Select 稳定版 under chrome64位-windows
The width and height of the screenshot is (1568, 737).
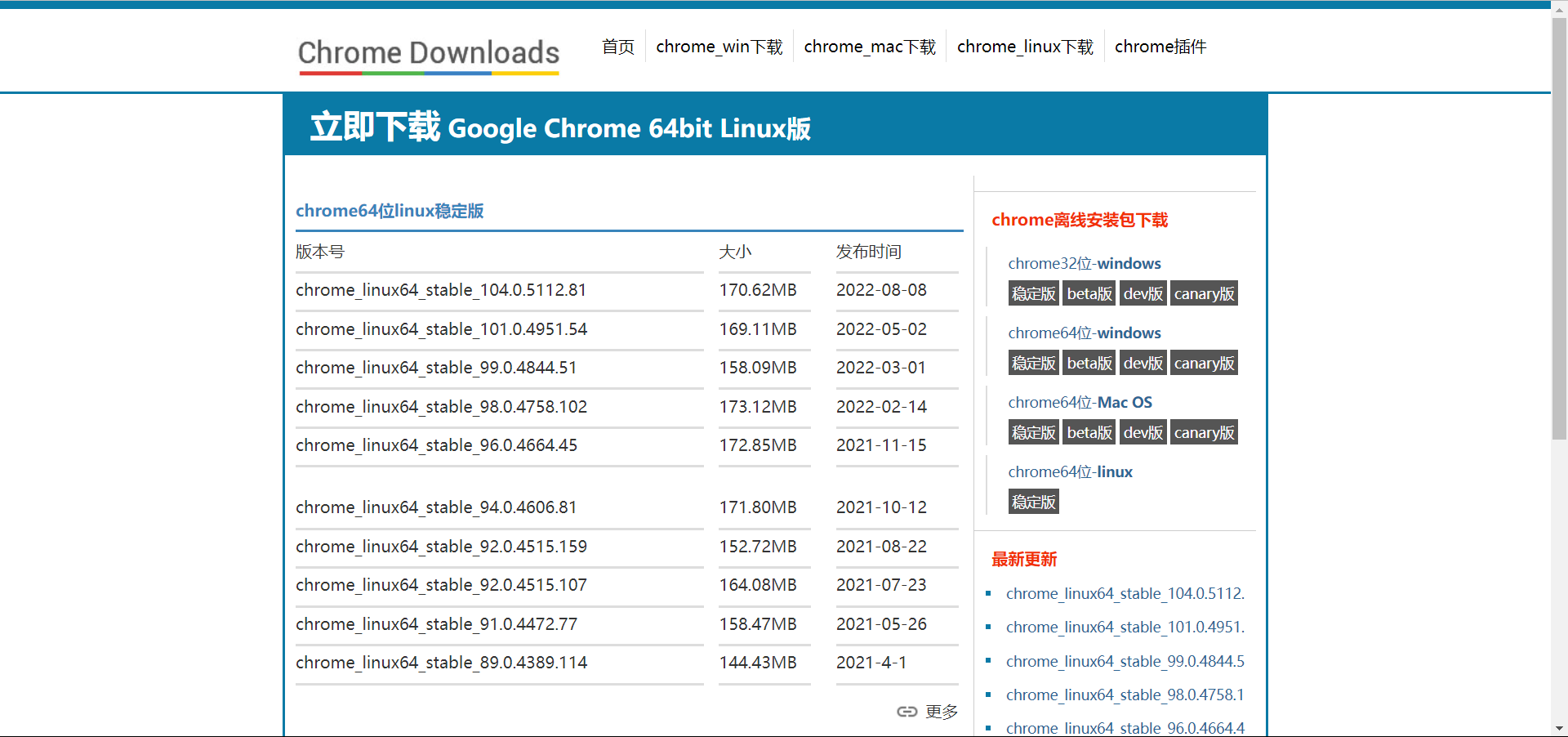1034,363
